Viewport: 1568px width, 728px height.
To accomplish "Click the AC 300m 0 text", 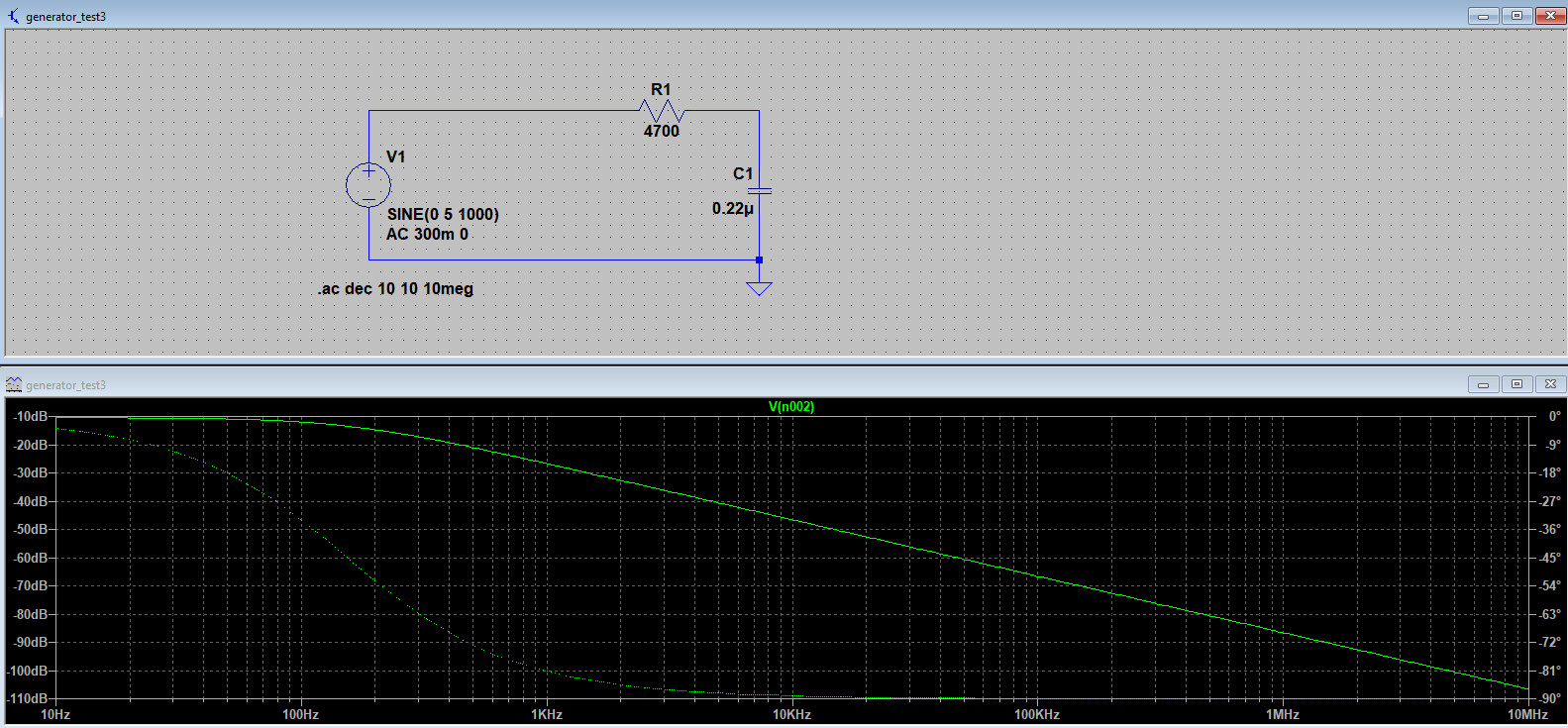I will [427, 234].
